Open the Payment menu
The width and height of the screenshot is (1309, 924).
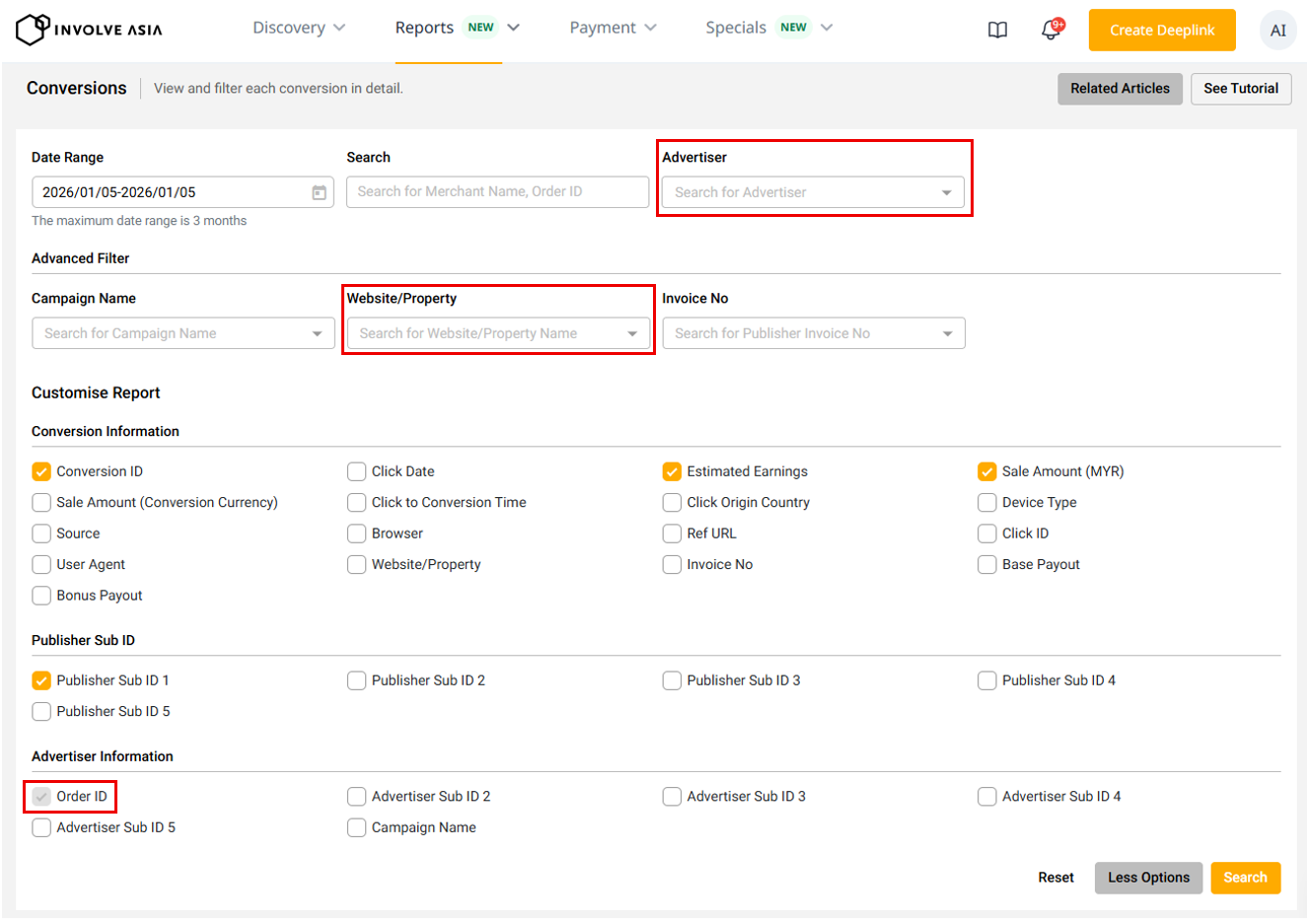612,28
